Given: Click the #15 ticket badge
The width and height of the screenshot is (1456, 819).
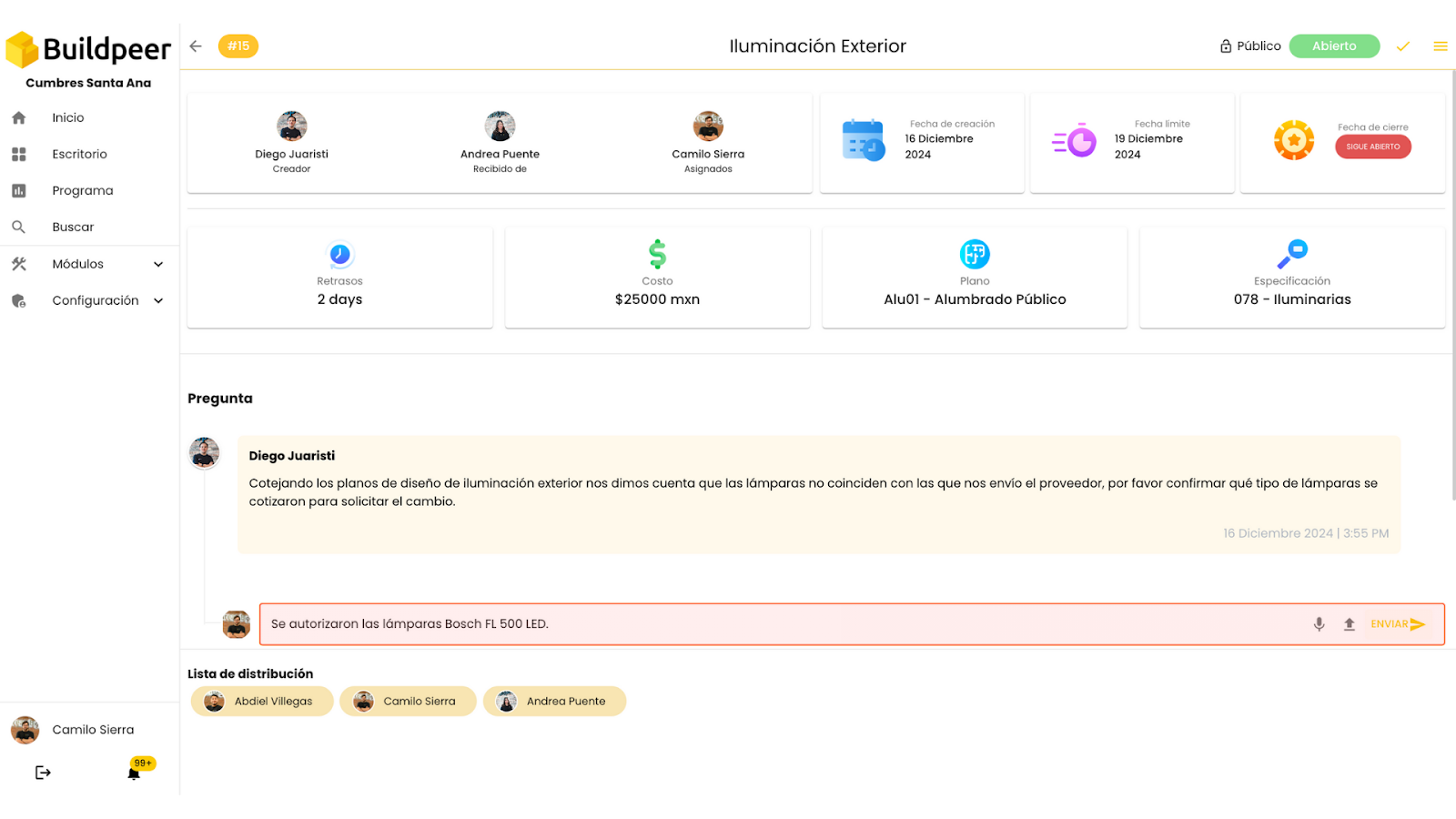Looking at the screenshot, I should [x=238, y=46].
